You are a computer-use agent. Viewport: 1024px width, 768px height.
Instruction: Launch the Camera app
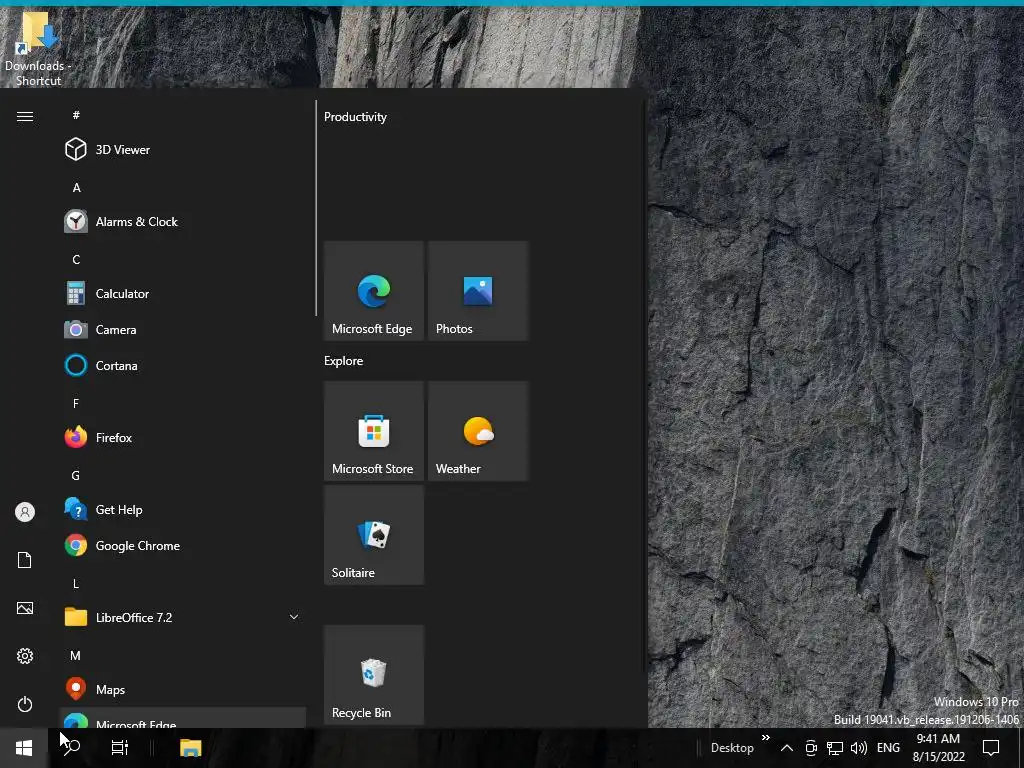pyautogui.click(x=183, y=330)
